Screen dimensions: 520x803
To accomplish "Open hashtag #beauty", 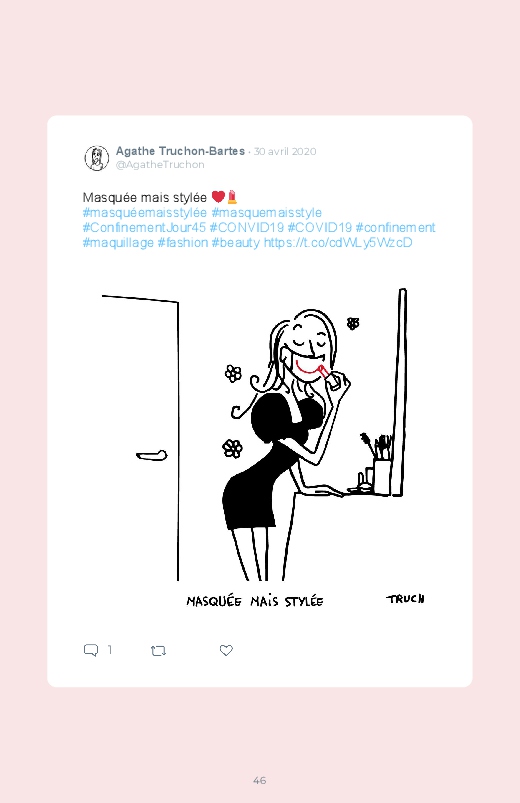I will coord(236,242).
